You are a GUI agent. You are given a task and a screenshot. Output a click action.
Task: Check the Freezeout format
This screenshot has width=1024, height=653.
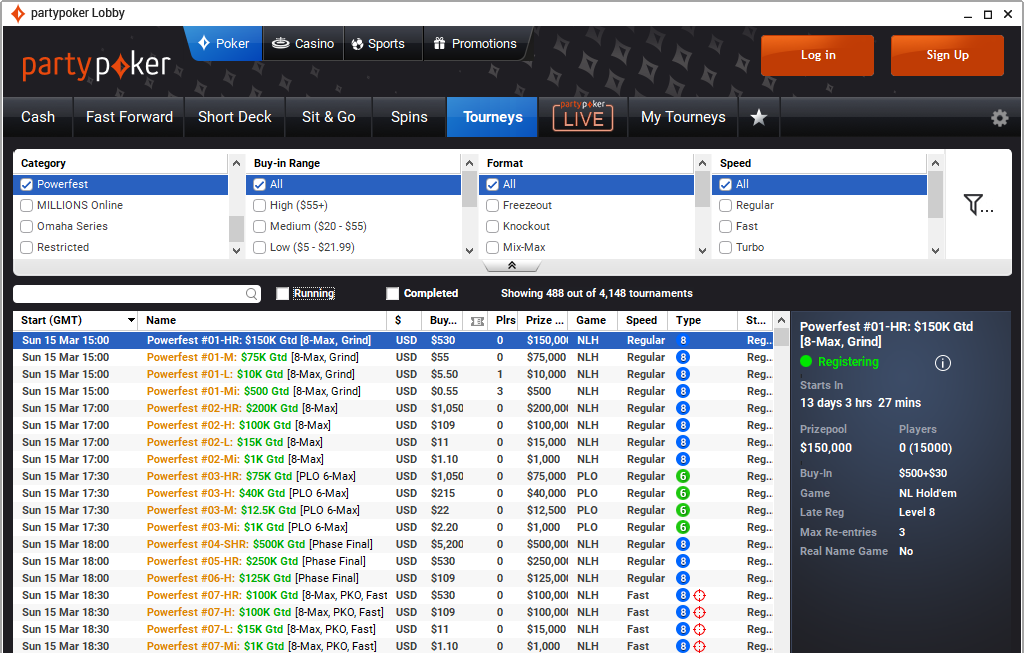click(492, 206)
